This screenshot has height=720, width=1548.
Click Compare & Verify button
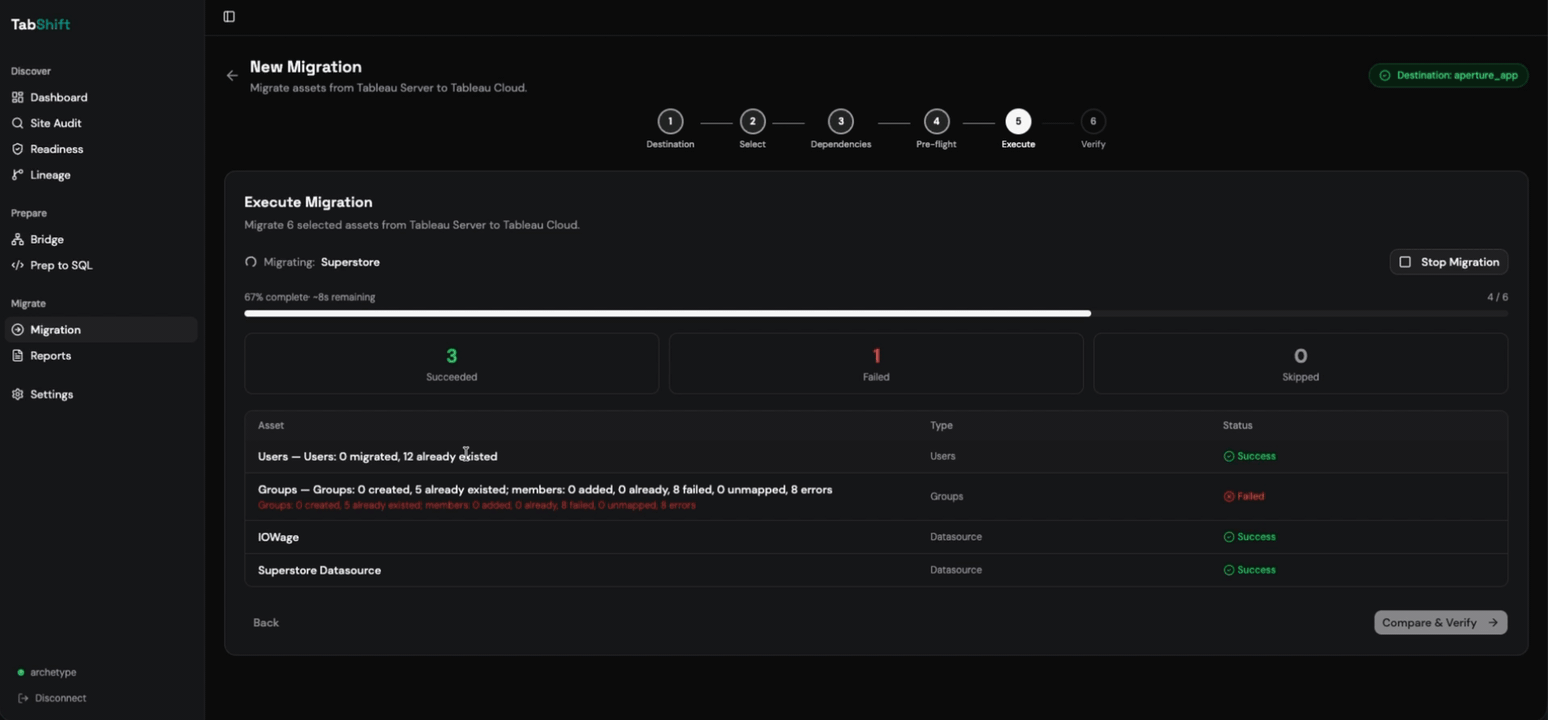pyautogui.click(x=1440, y=622)
